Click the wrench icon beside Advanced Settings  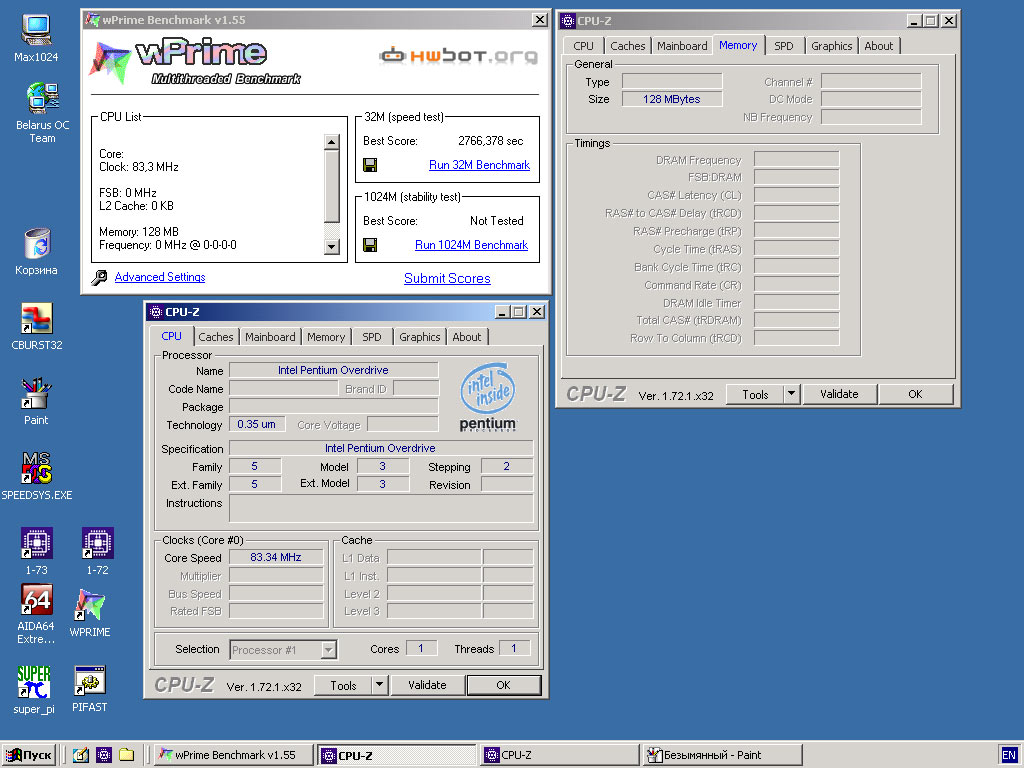coord(99,278)
